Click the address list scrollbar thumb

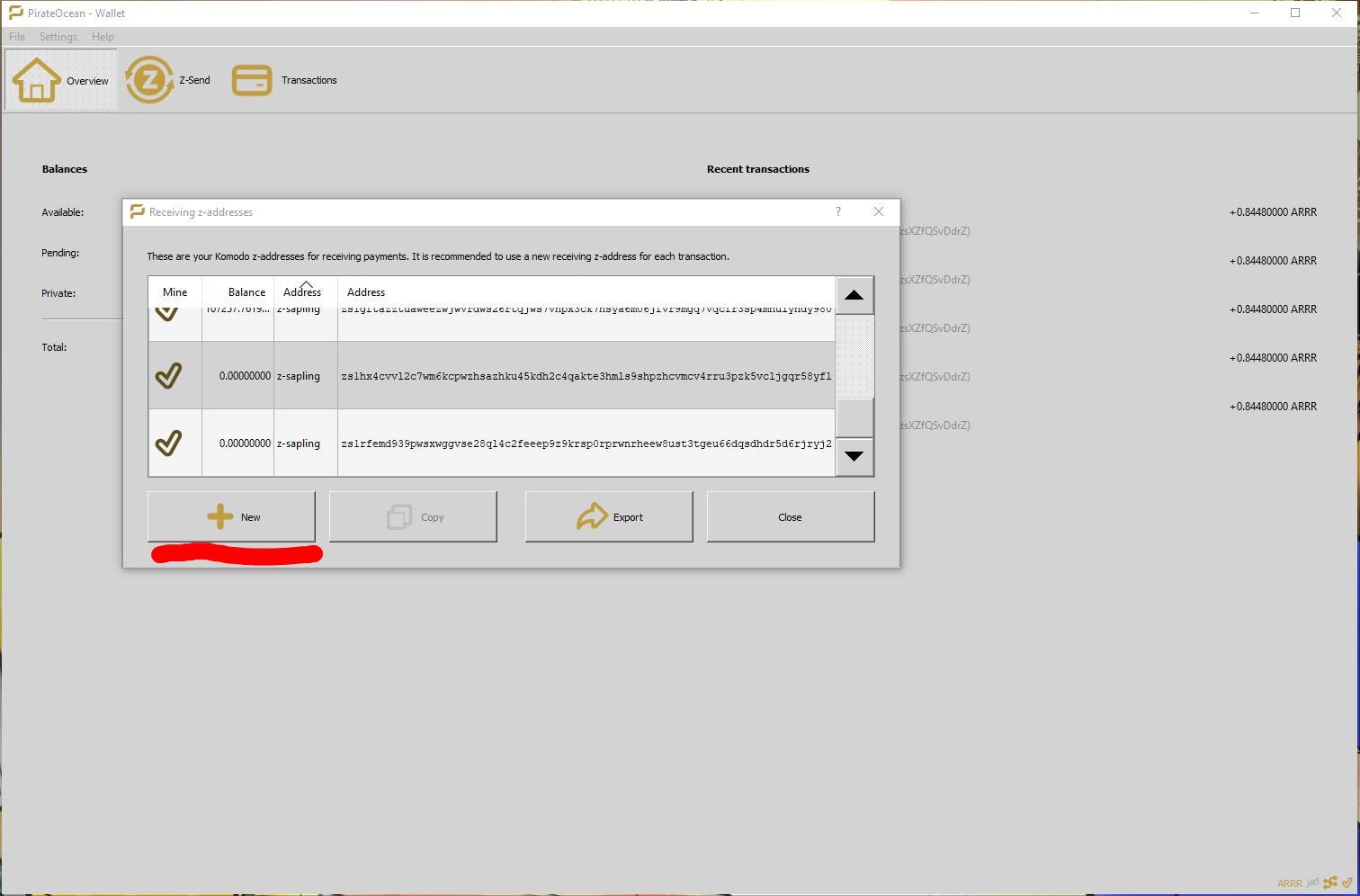(x=854, y=417)
